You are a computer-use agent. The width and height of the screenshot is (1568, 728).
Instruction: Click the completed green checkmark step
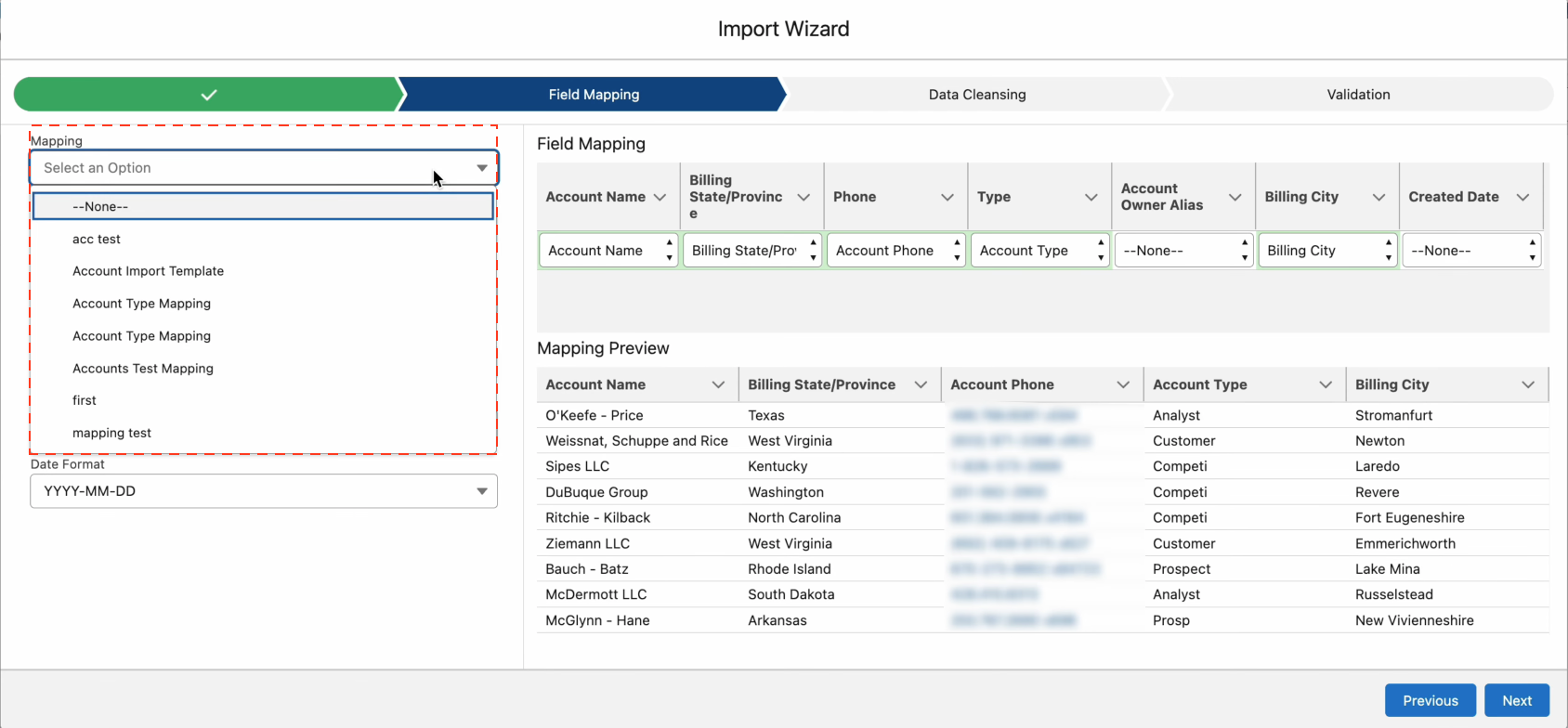point(209,95)
